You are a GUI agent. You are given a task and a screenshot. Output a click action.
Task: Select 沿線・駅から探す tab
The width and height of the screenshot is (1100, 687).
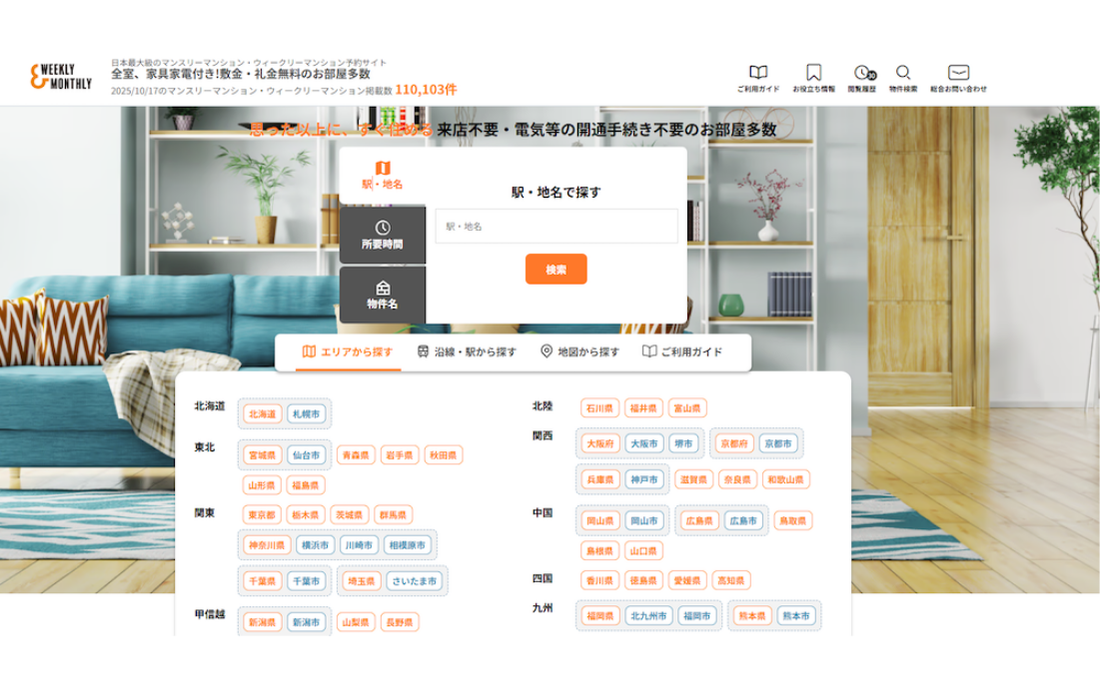pos(466,352)
